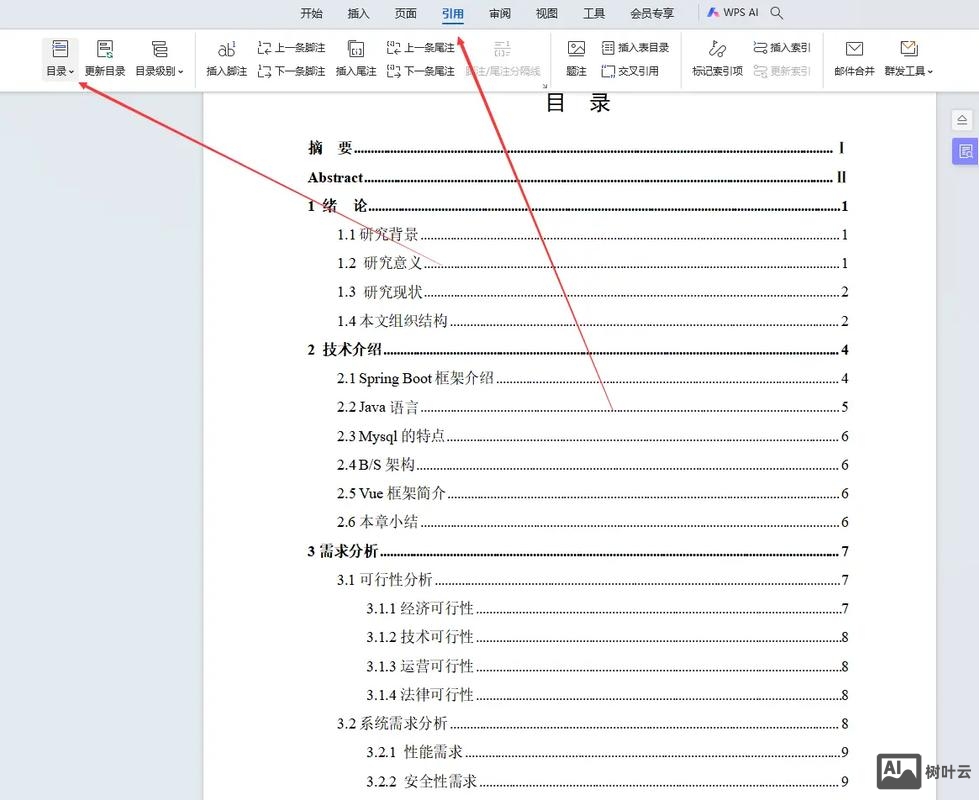
Task: Click 插入表目录 button
Action: [x=635, y=47]
